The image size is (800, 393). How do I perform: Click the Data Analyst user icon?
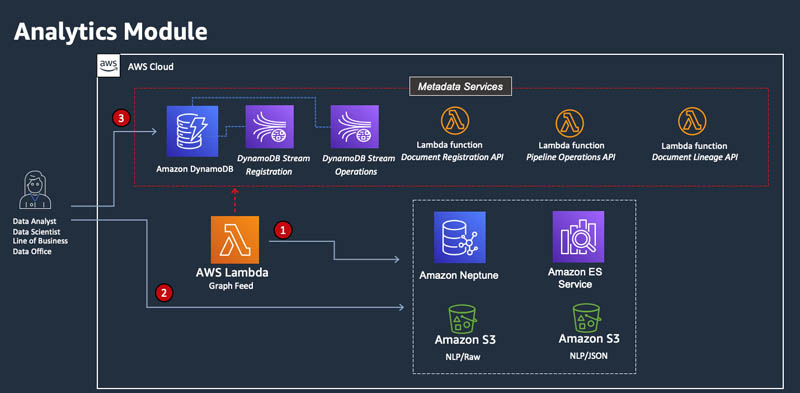tap(35, 190)
